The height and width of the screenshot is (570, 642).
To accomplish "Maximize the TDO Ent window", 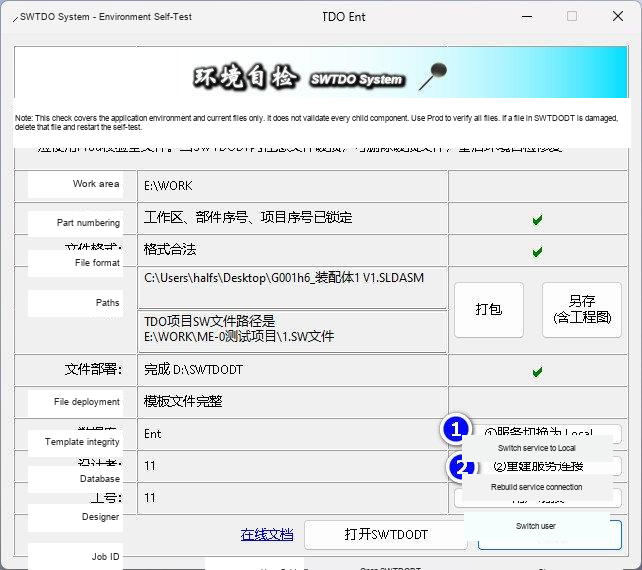I will point(572,16).
